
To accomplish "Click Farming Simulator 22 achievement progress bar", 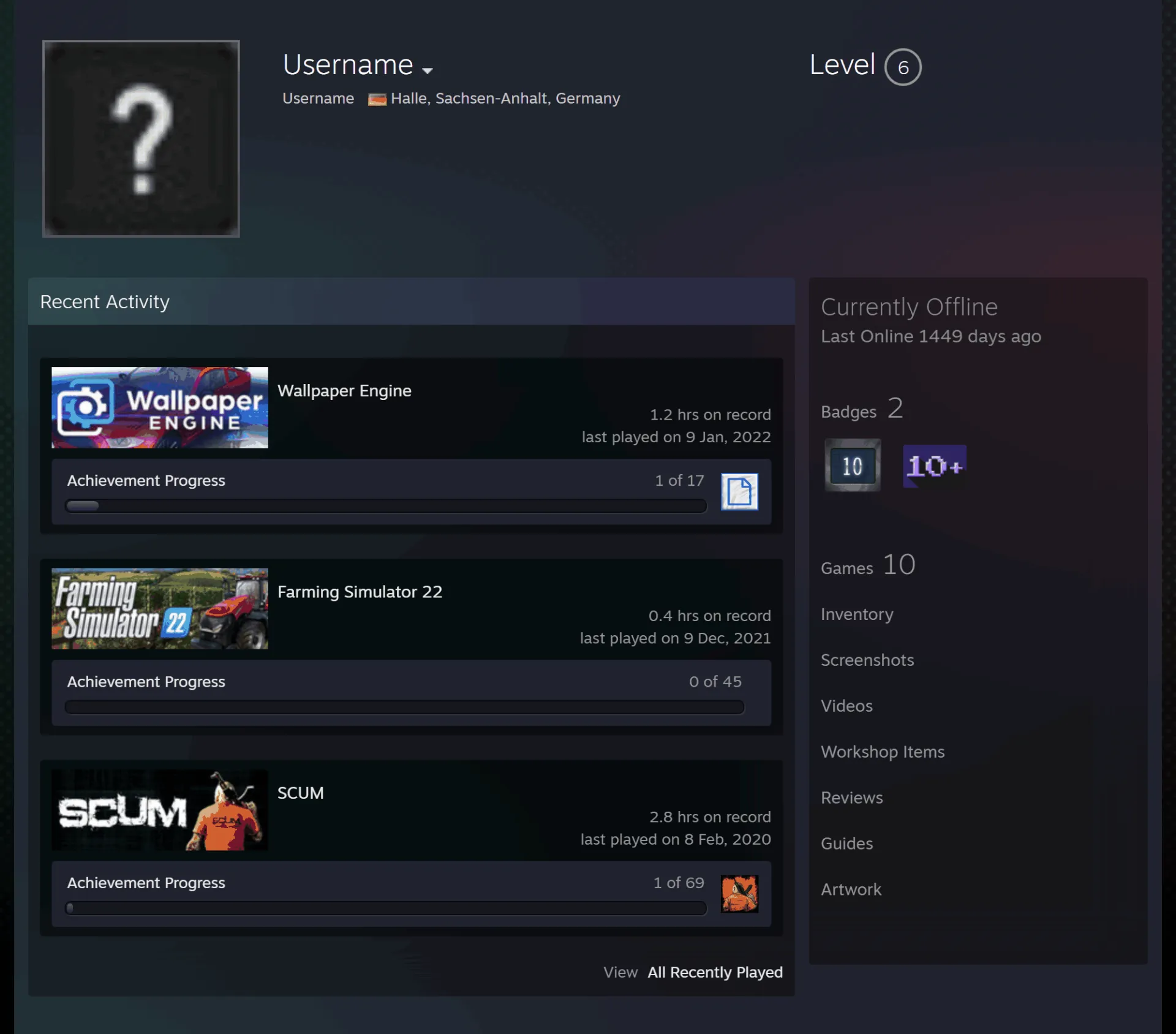I will point(404,707).
